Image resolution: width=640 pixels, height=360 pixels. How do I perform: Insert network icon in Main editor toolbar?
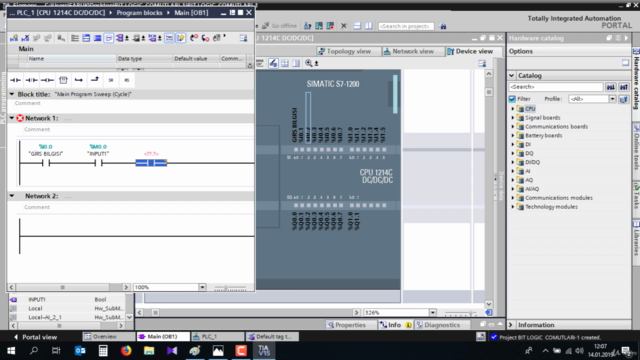(14, 38)
